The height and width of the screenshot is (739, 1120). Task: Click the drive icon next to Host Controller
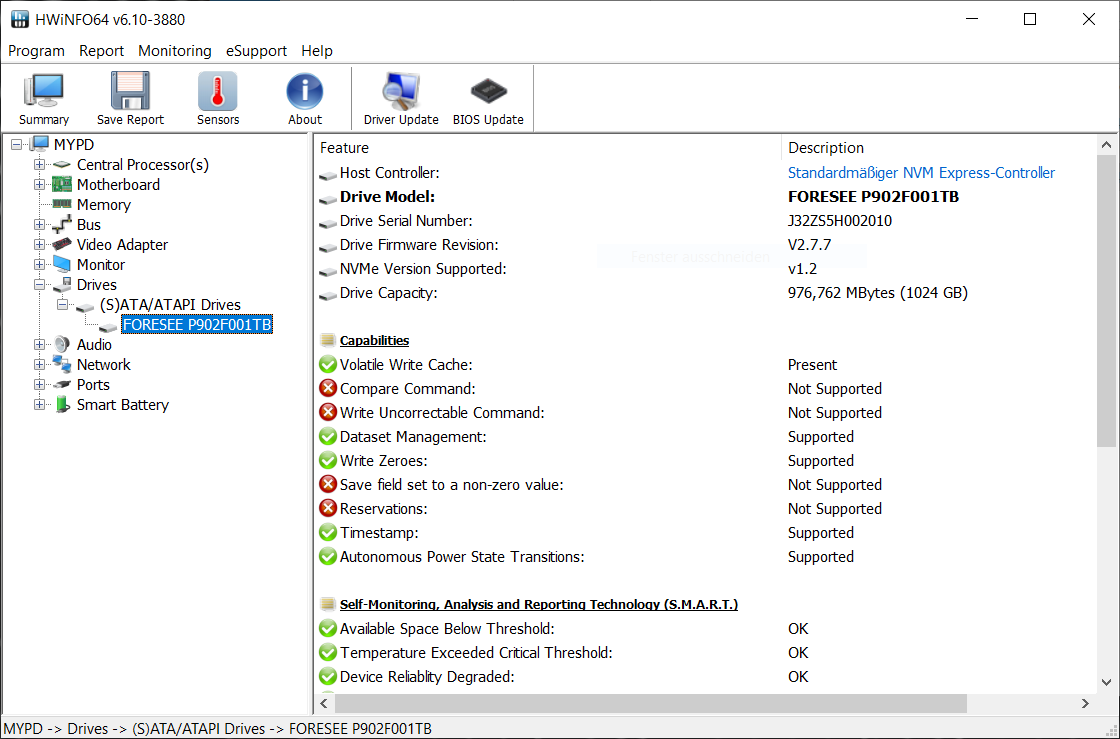coord(328,174)
